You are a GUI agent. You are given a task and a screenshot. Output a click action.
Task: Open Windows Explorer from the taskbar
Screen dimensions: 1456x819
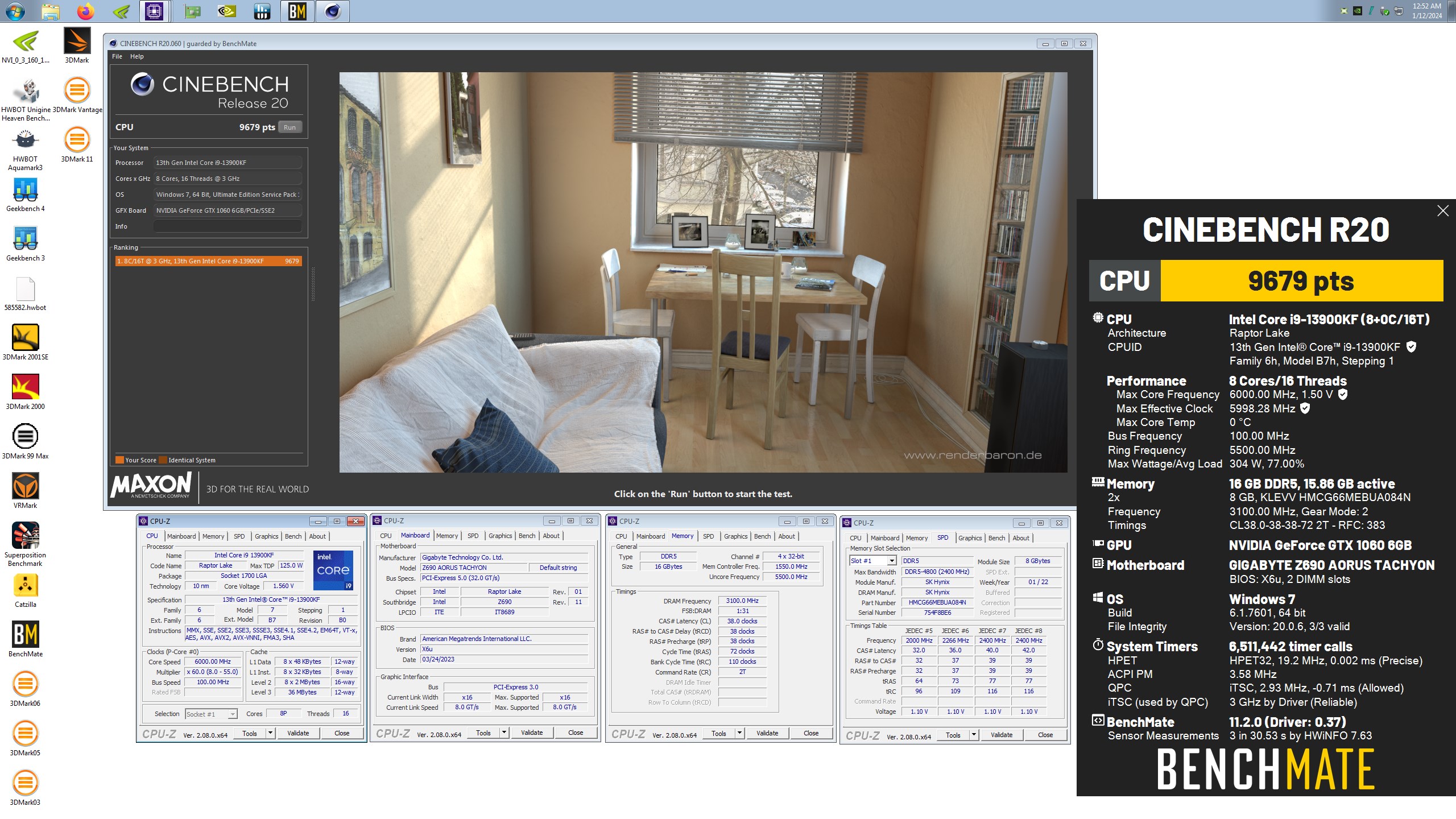pyautogui.click(x=51, y=11)
